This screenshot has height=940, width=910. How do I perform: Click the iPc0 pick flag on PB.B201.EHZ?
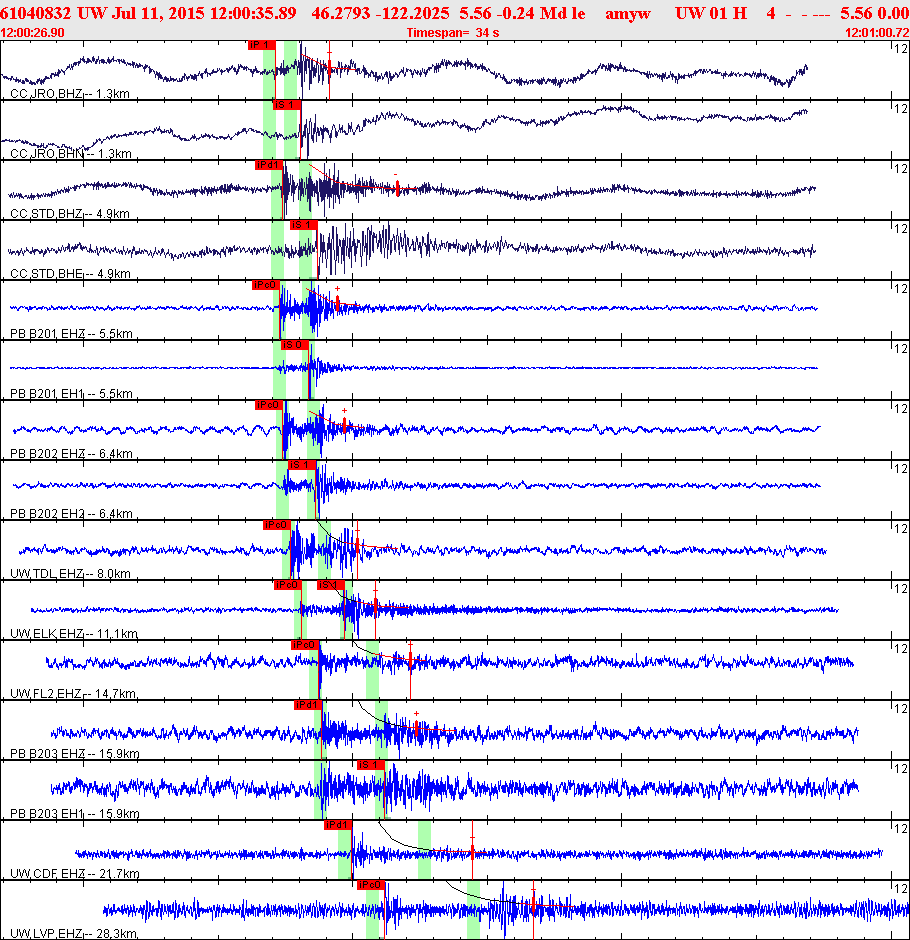[266, 285]
